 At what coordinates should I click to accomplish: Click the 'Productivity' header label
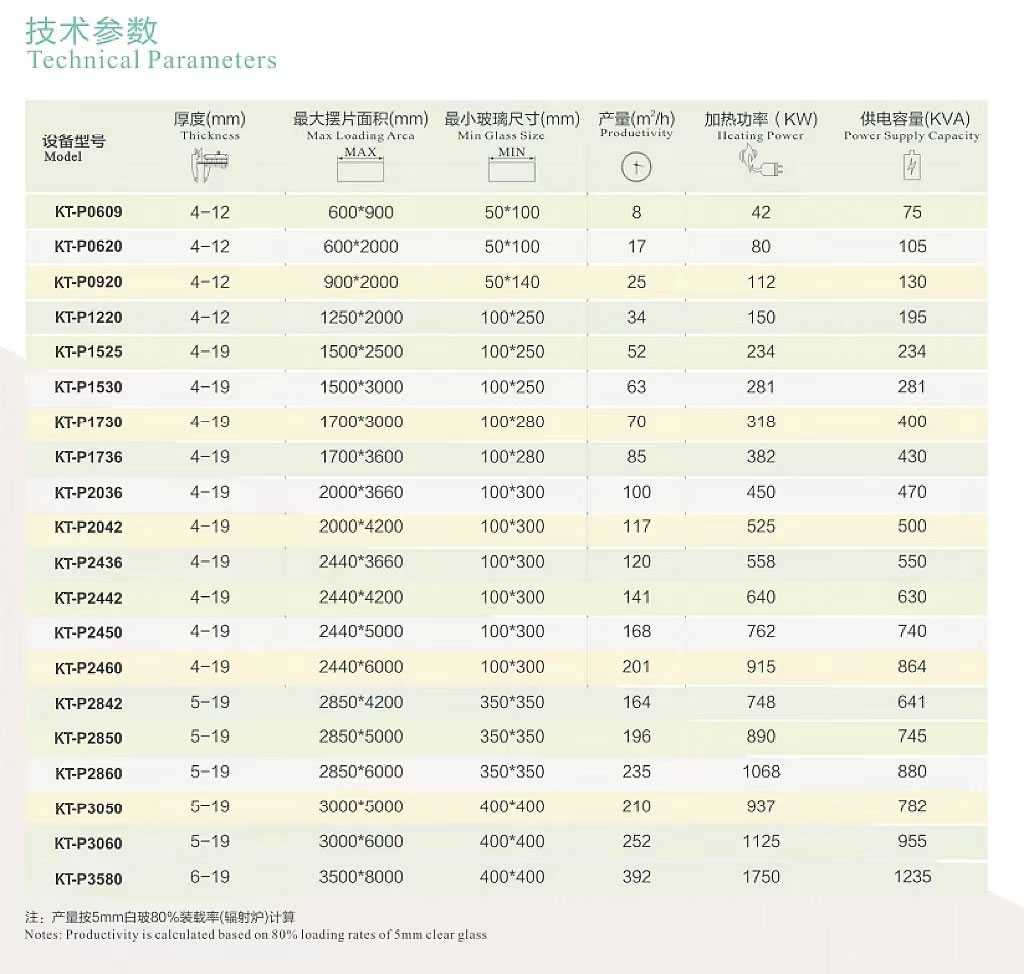(636, 133)
